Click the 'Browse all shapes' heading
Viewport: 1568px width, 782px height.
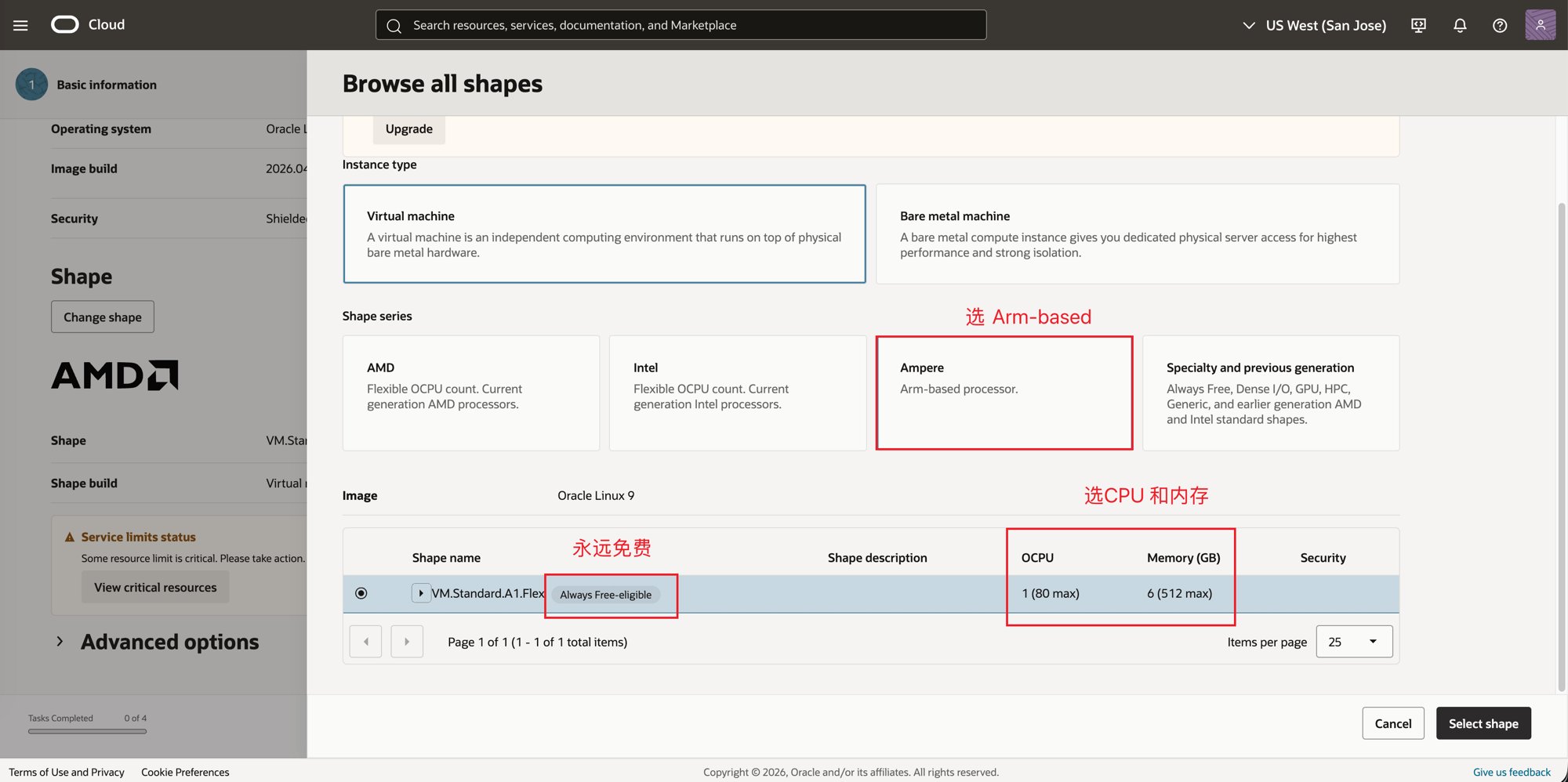pyautogui.click(x=442, y=83)
